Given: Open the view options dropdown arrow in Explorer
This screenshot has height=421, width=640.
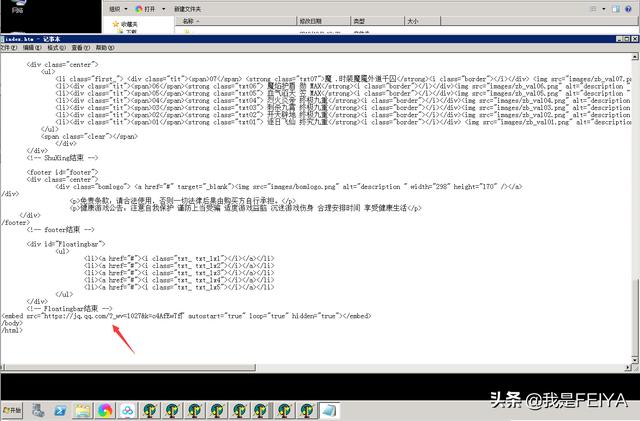Looking at the screenshot, I should [604, 9].
